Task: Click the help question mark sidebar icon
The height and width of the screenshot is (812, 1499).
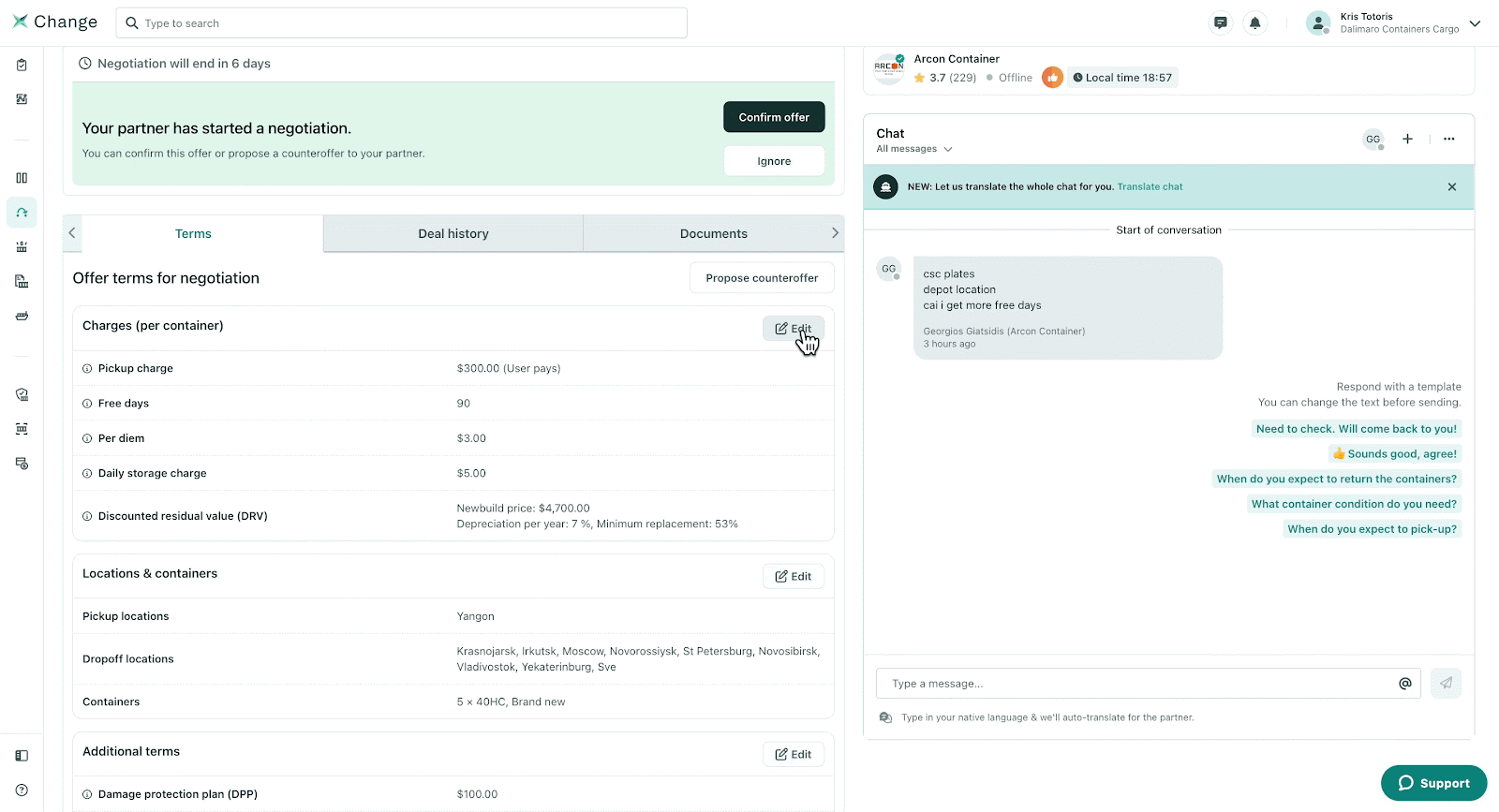Action: pos(22,790)
